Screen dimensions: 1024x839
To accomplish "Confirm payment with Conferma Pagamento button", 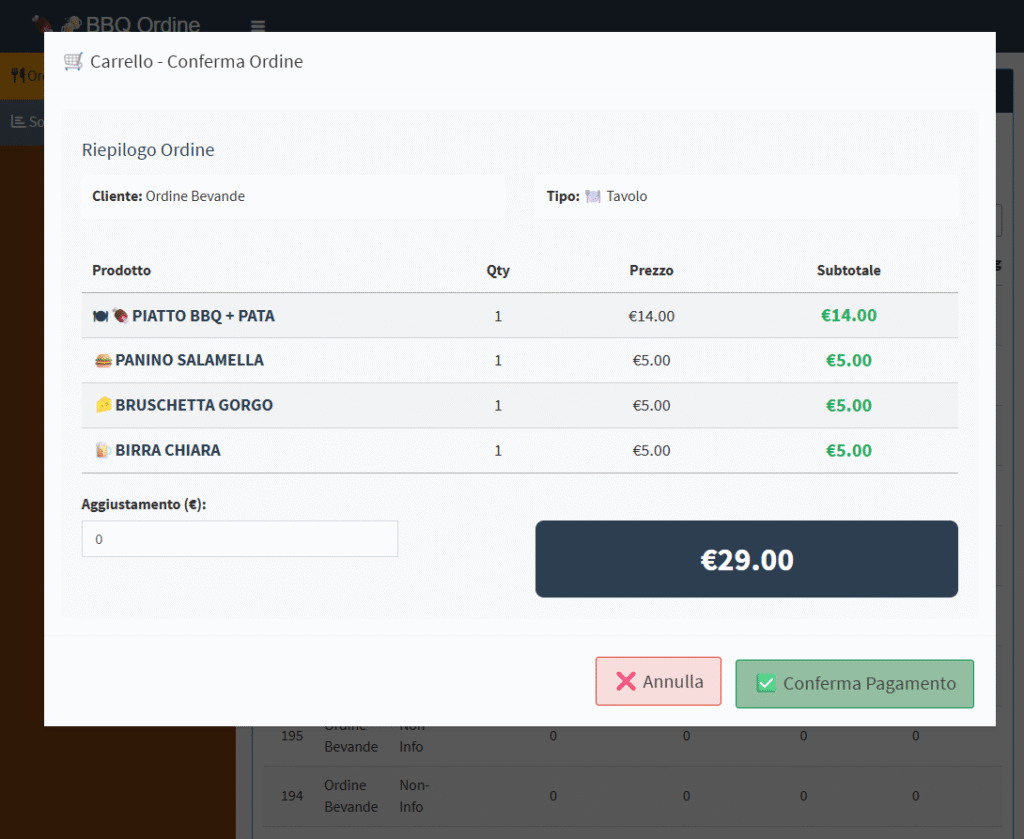I will click(854, 683).
